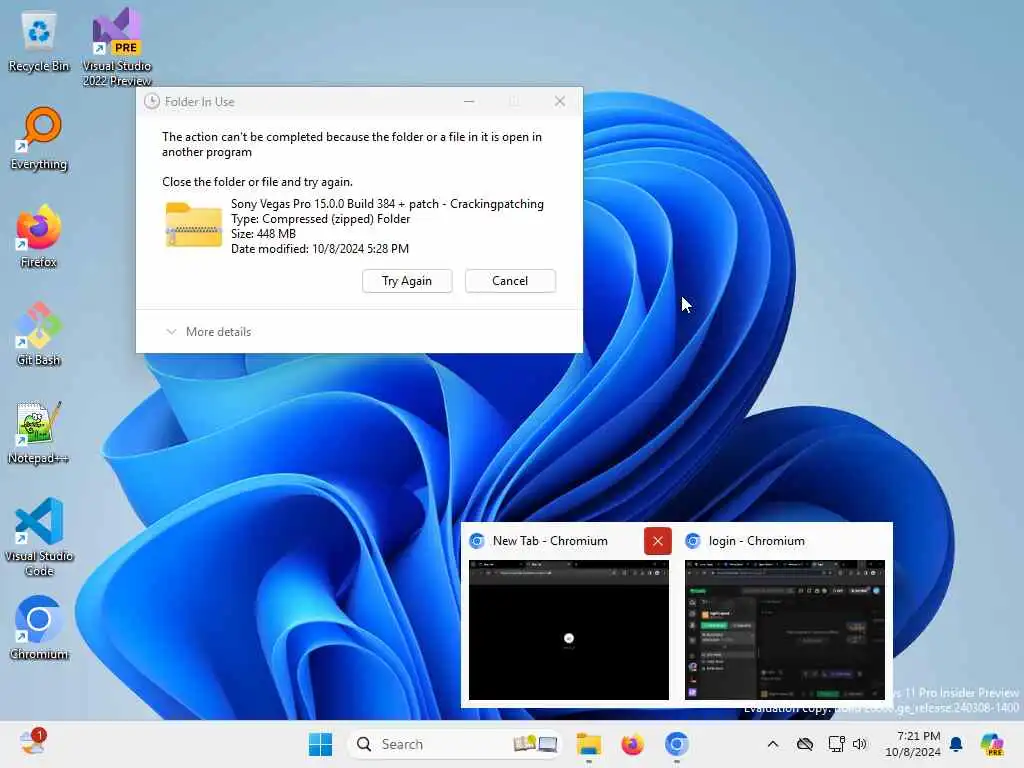
Task: Click the Folder In Use title clock icon
Action: tap(152, 101)
